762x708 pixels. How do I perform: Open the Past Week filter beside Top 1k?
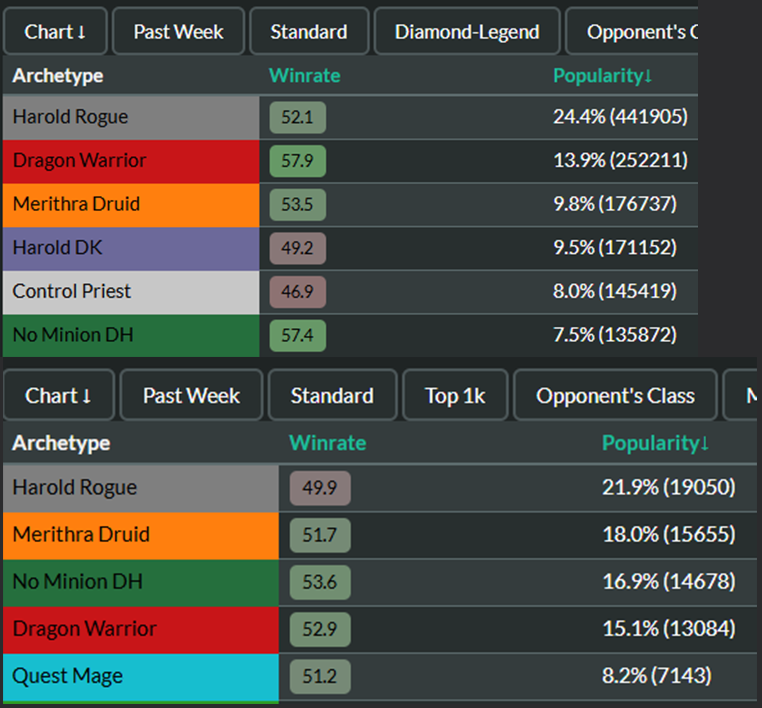[x=191, y=396]
